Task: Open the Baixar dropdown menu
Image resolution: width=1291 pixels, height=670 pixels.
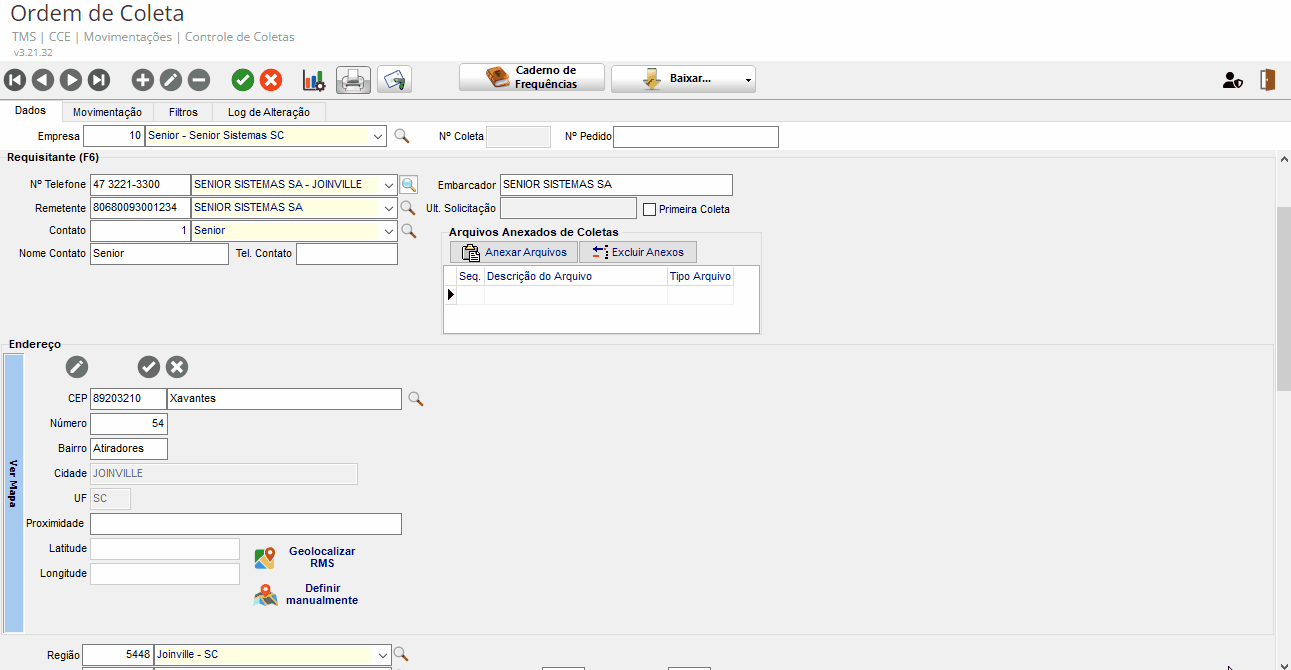Action: (748, 79)
